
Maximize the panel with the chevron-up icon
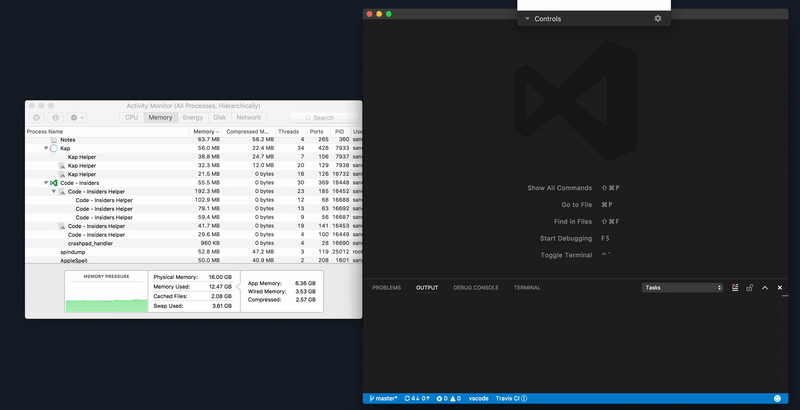pyautogui.click(x=765, y=288)
